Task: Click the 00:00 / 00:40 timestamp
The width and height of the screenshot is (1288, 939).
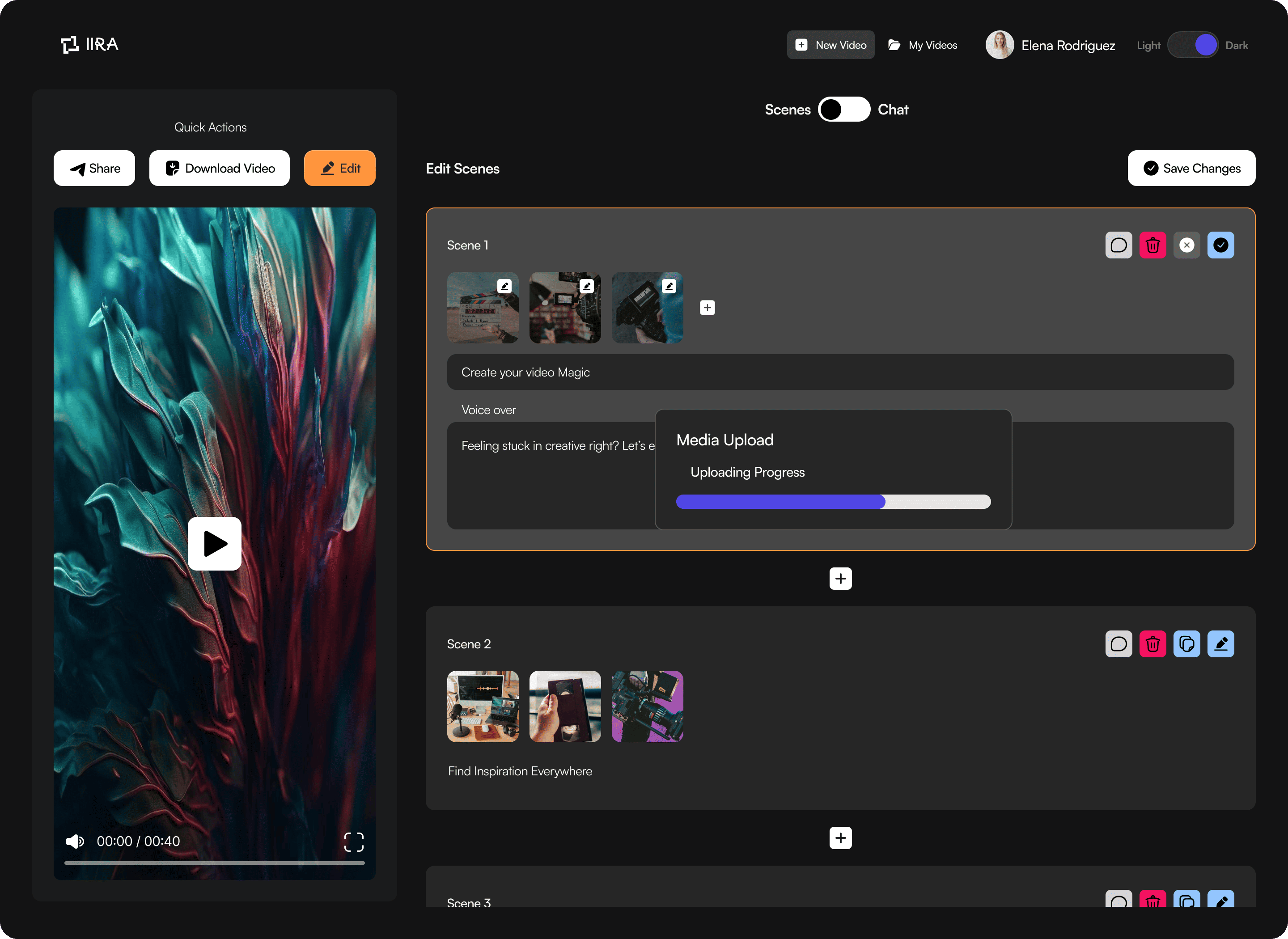Action: (x=138, y=841)
